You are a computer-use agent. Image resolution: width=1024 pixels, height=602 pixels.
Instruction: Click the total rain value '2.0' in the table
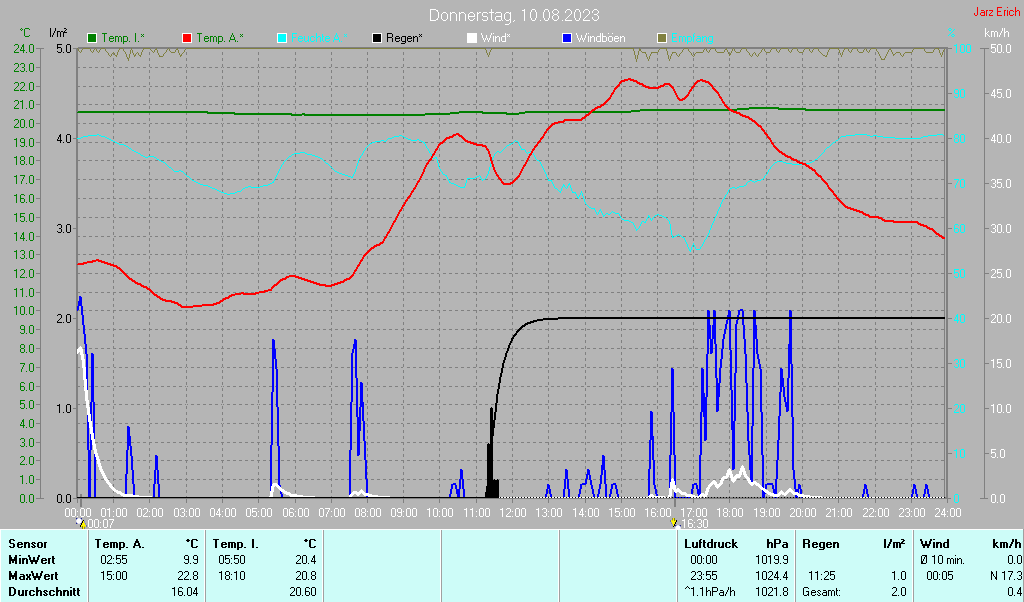[x=899, y=592]
